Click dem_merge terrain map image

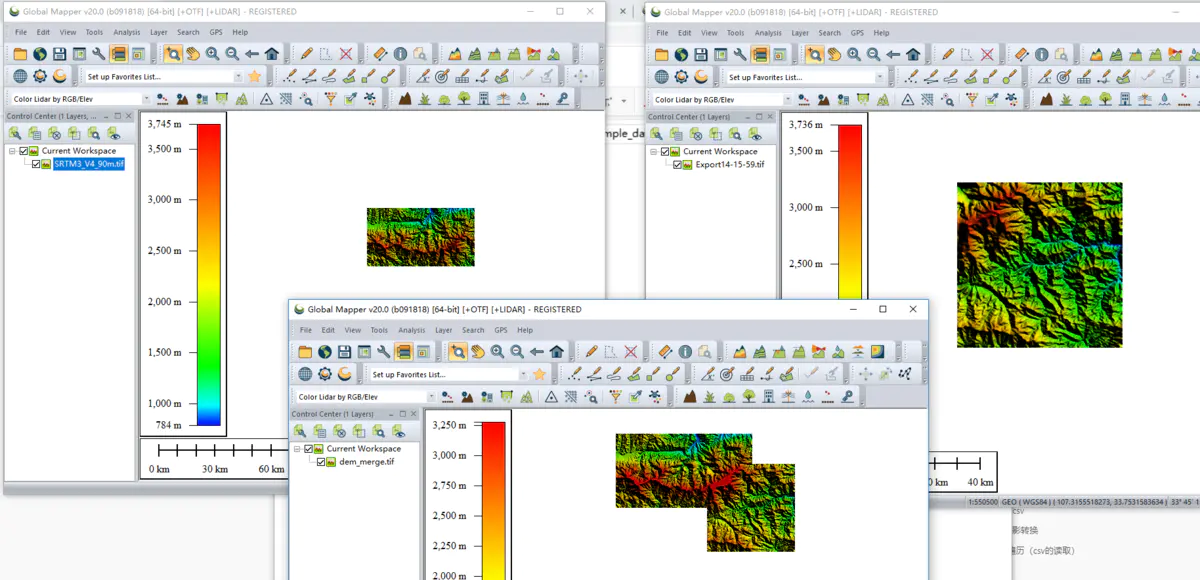[705, 492]
